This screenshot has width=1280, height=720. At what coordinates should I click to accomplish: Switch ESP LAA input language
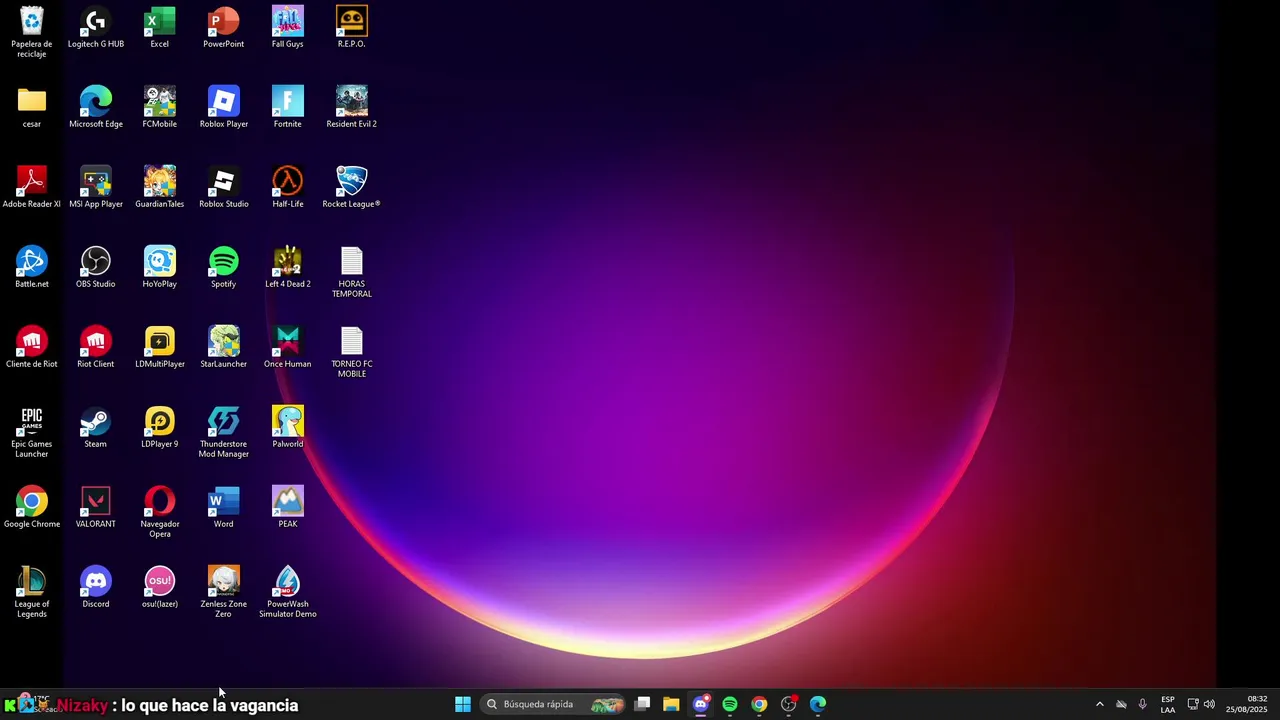pyautogui.click(x=1168, y=704)
